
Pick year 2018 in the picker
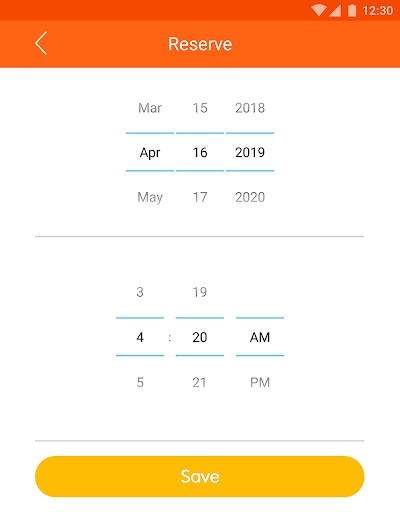point(250,108)
